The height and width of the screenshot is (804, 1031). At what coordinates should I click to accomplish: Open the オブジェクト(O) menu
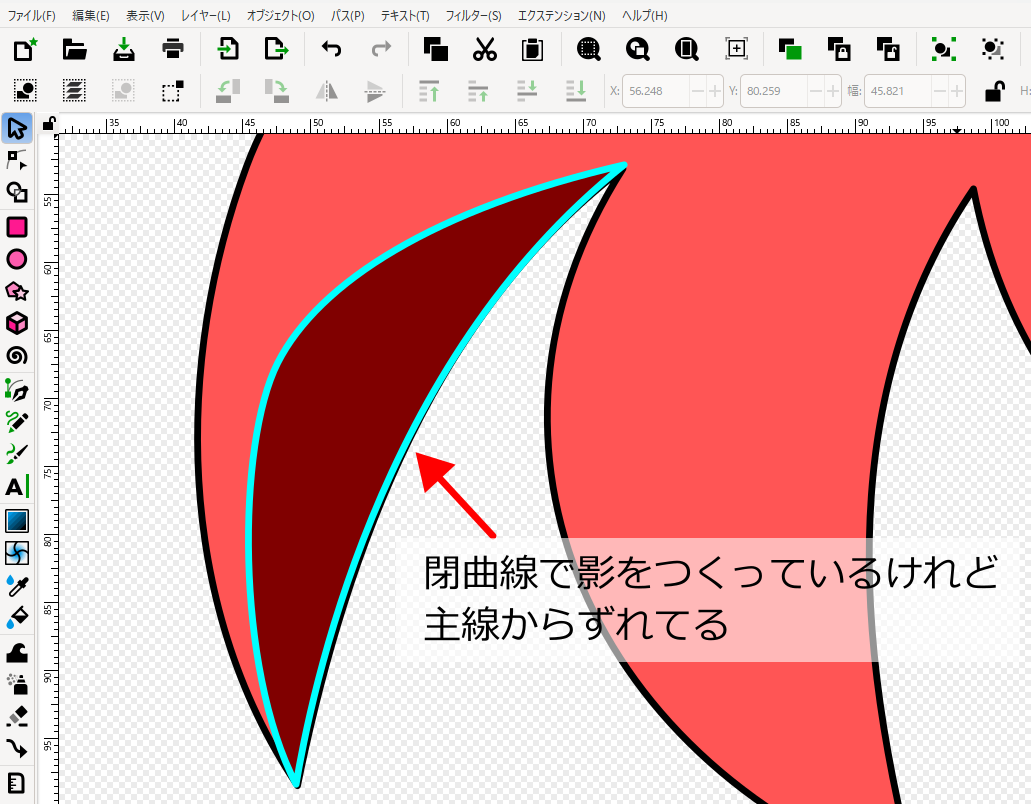click(x=281, y=15)
